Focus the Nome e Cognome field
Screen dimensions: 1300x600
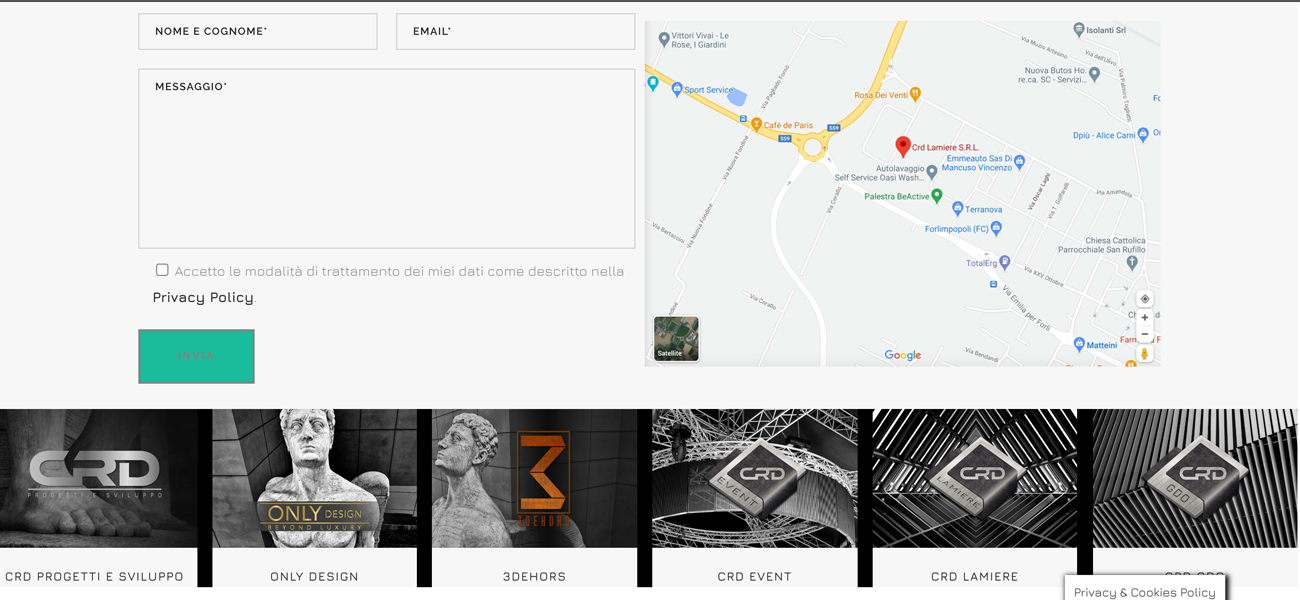(258, 32)
